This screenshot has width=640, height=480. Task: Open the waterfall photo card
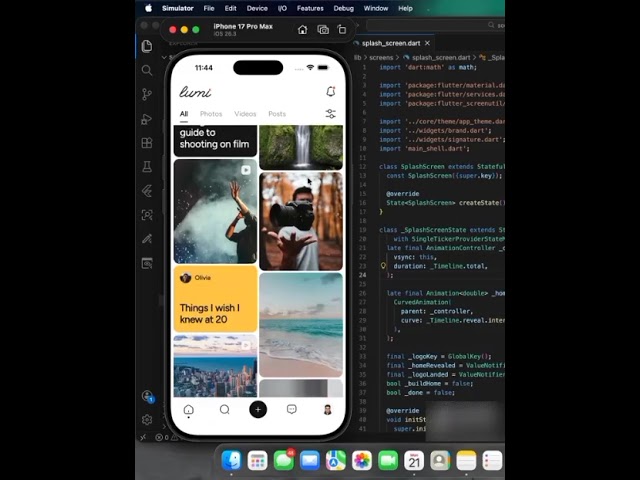pos(301,147)
